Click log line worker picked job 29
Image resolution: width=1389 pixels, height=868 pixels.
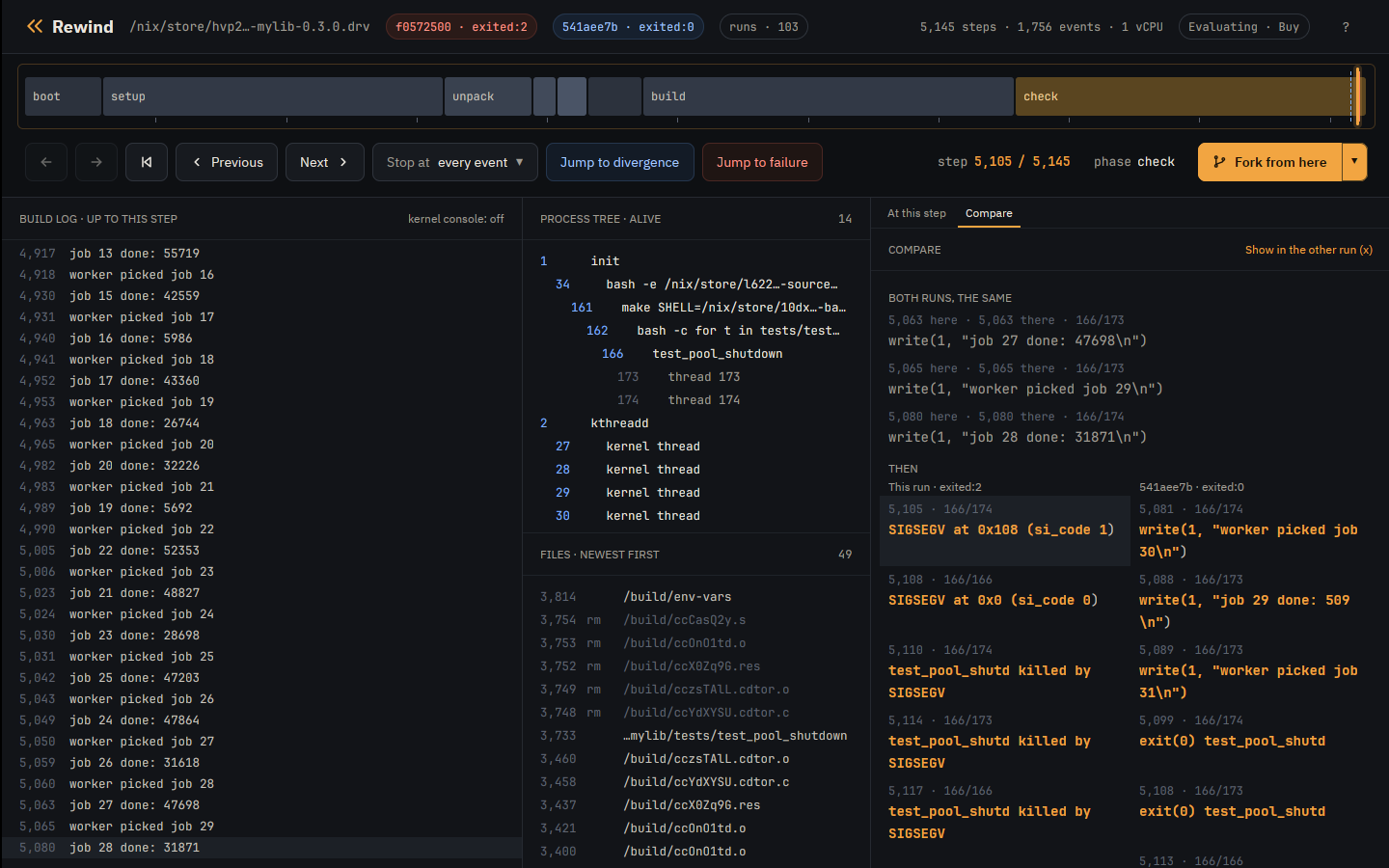point(261,827)
